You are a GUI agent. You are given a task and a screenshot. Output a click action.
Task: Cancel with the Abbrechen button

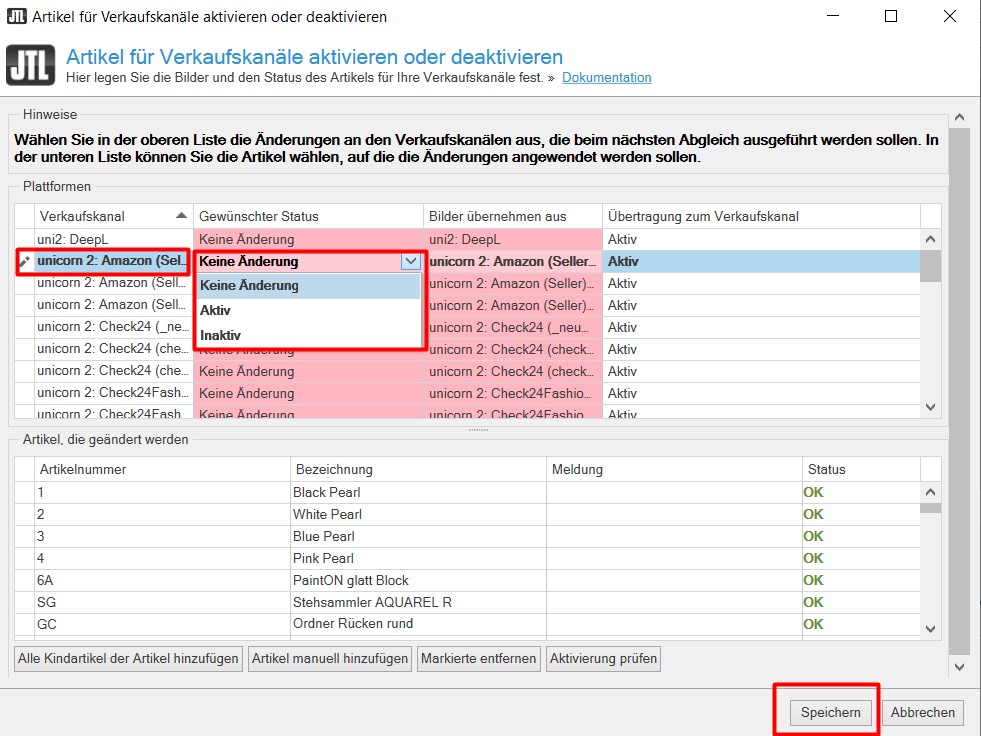tap(922, 712)
